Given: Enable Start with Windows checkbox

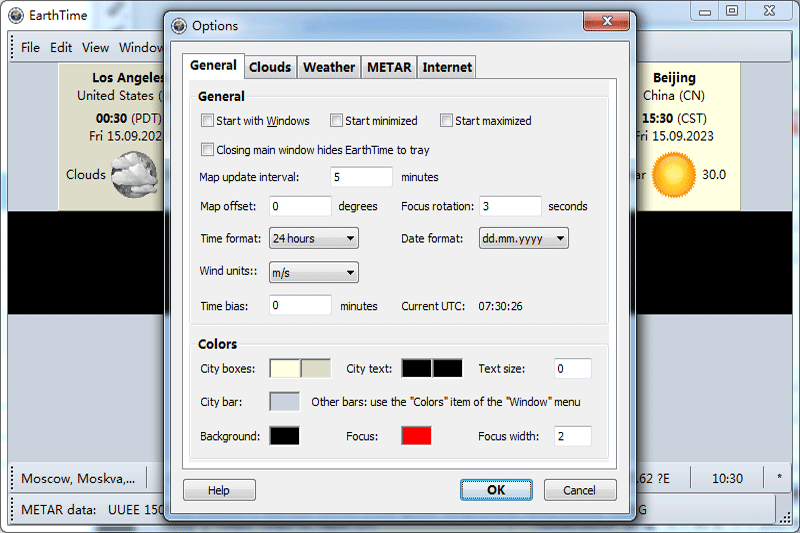Looking at the screenshot, I should (x=208, y=121).
